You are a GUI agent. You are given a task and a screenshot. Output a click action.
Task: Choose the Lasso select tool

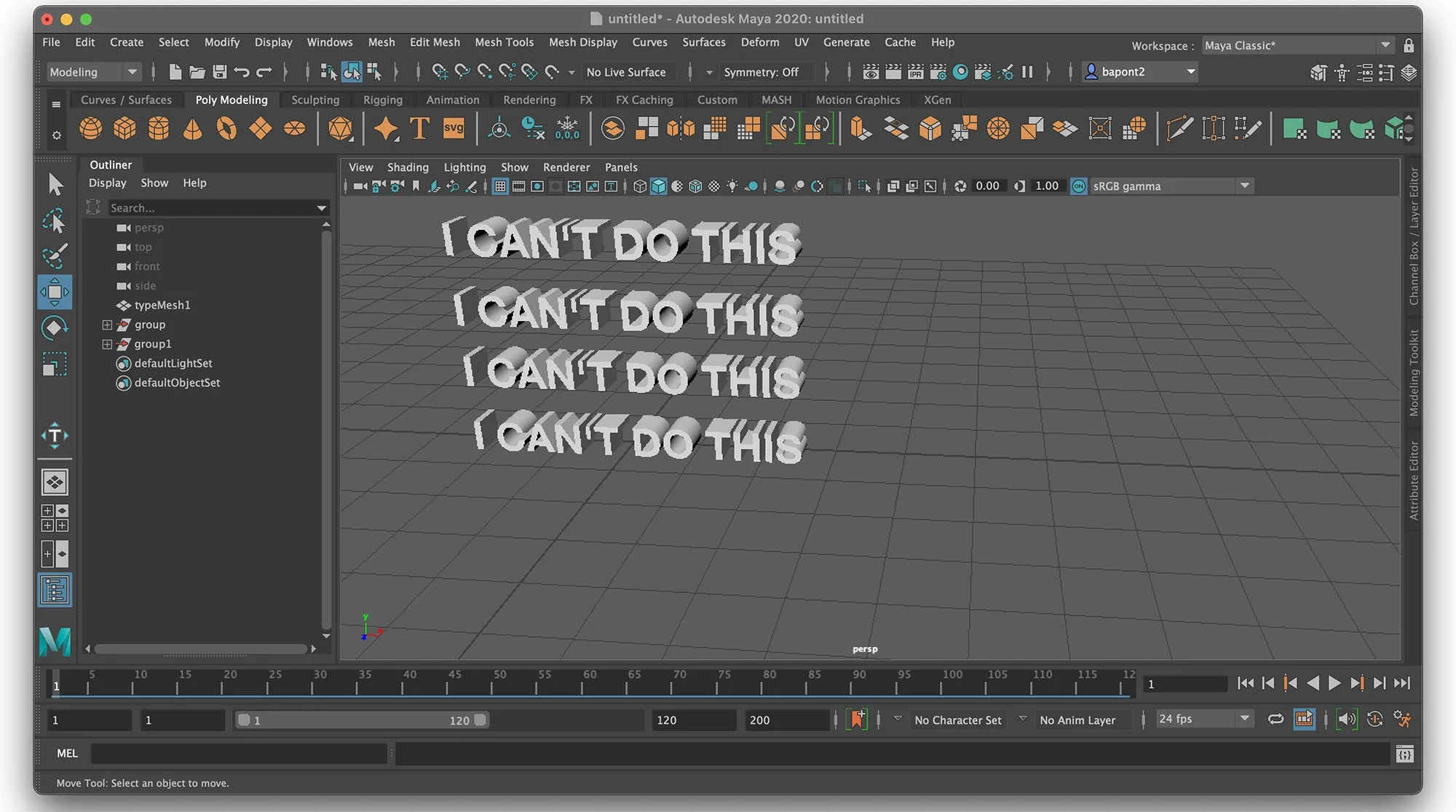click(55, 220)
